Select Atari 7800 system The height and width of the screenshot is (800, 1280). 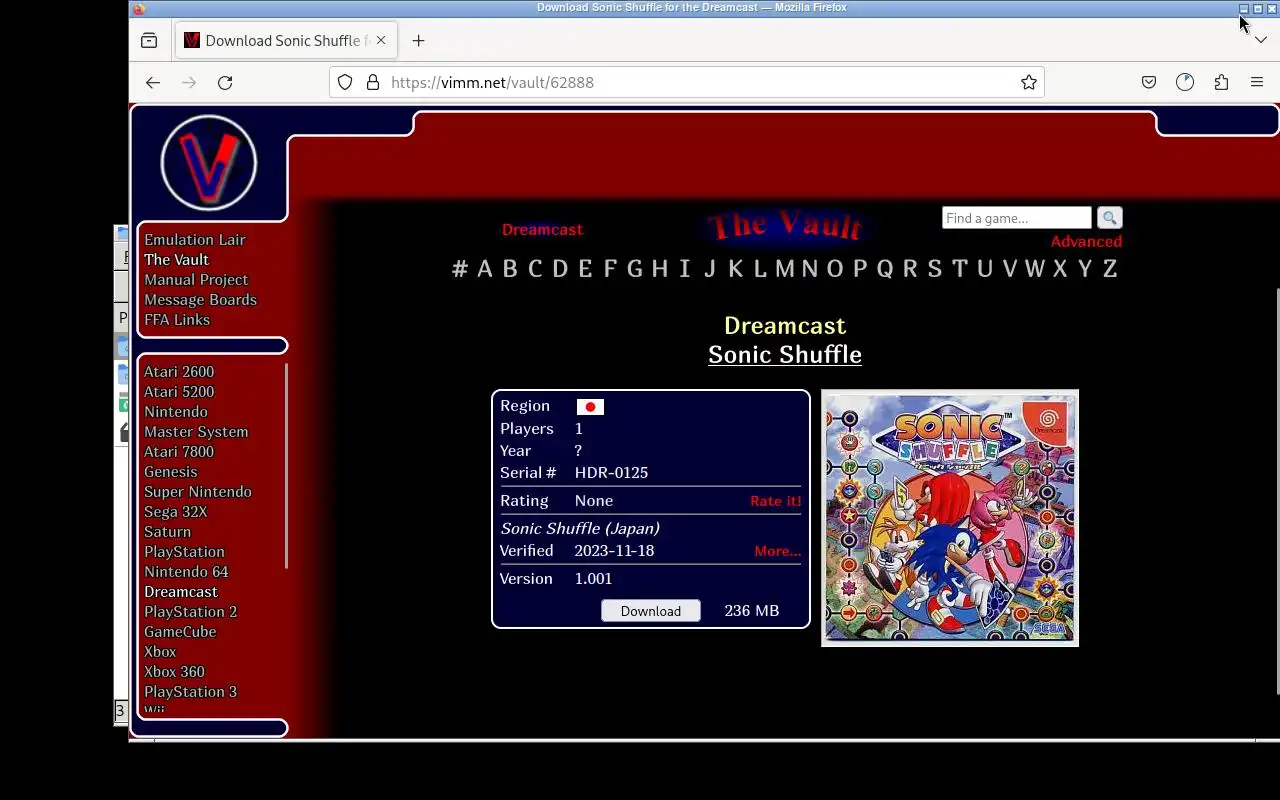[x=179, y=451]
